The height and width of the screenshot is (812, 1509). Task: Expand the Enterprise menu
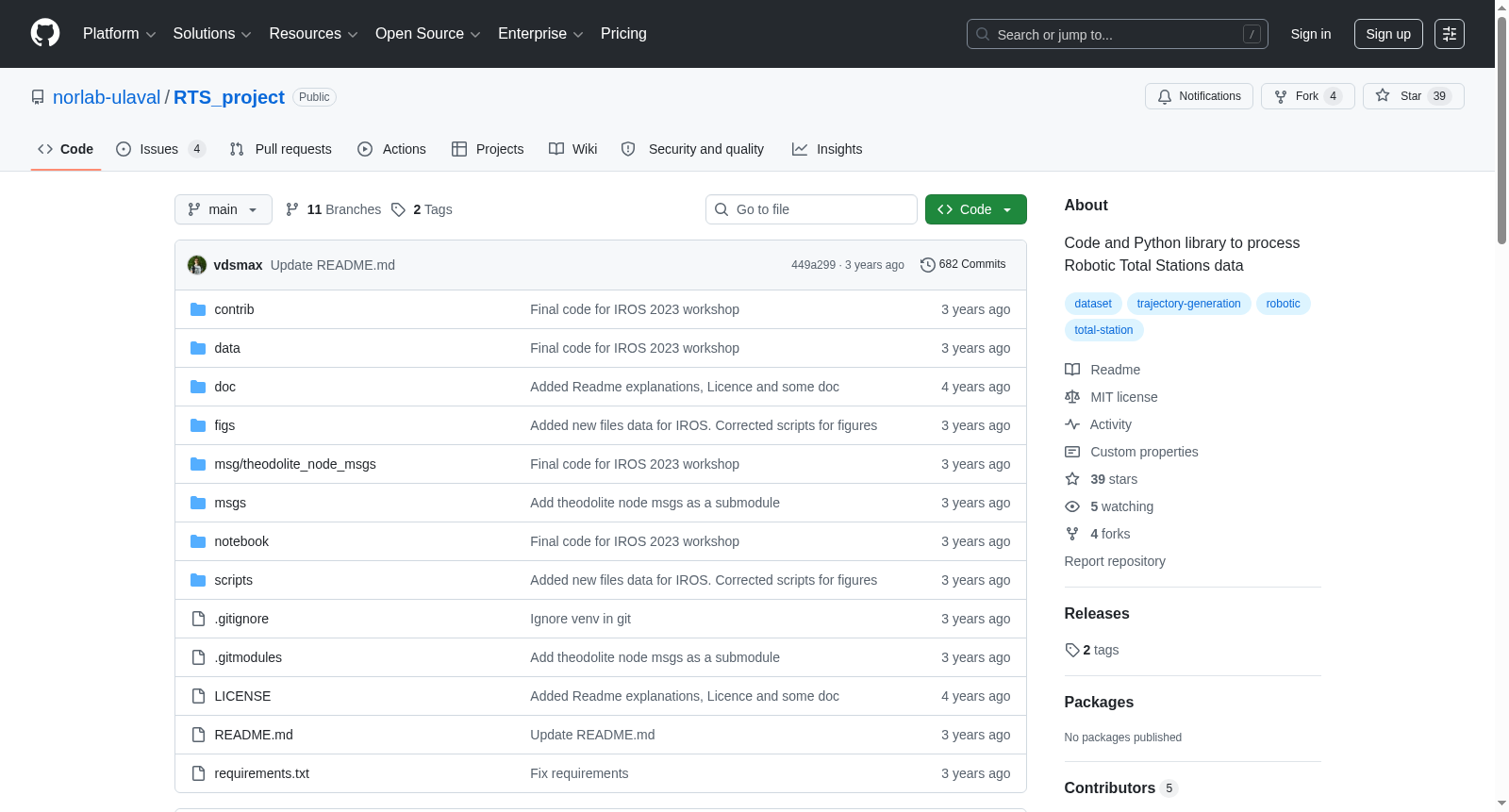pos(540,34)
